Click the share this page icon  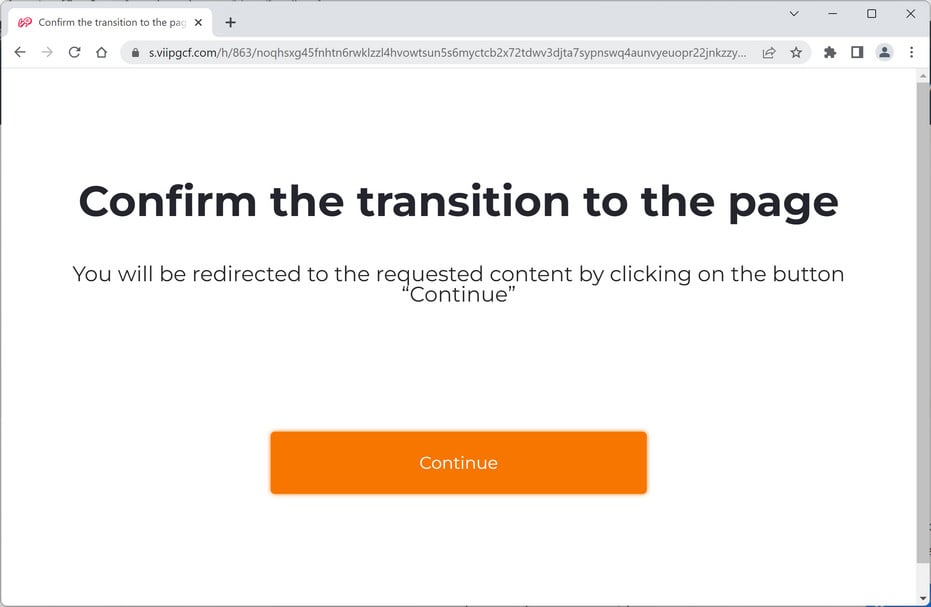click(769, 52)
